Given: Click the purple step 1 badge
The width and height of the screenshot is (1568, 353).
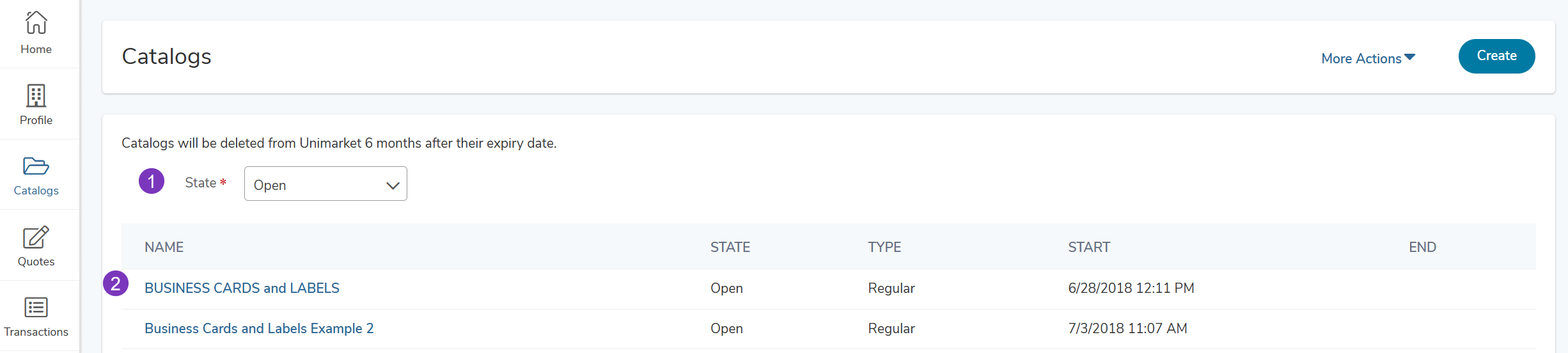Looking at the screenshot, I should click(x=152, y=182).
